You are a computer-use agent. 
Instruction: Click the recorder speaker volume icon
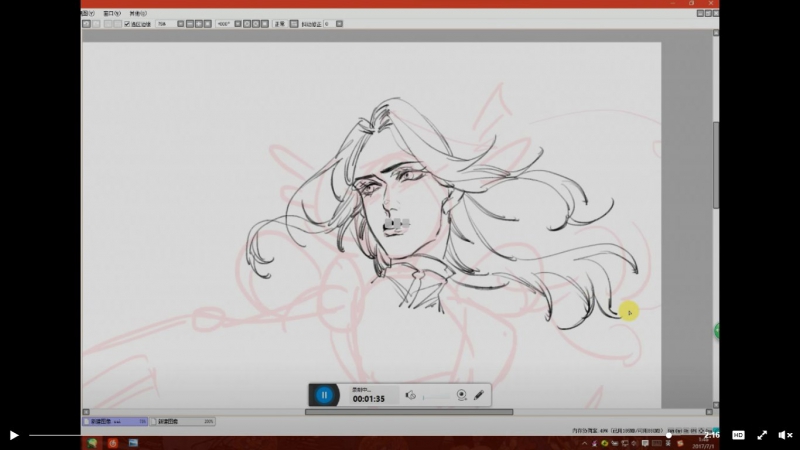pyautogui.click(x=411, y=395)
